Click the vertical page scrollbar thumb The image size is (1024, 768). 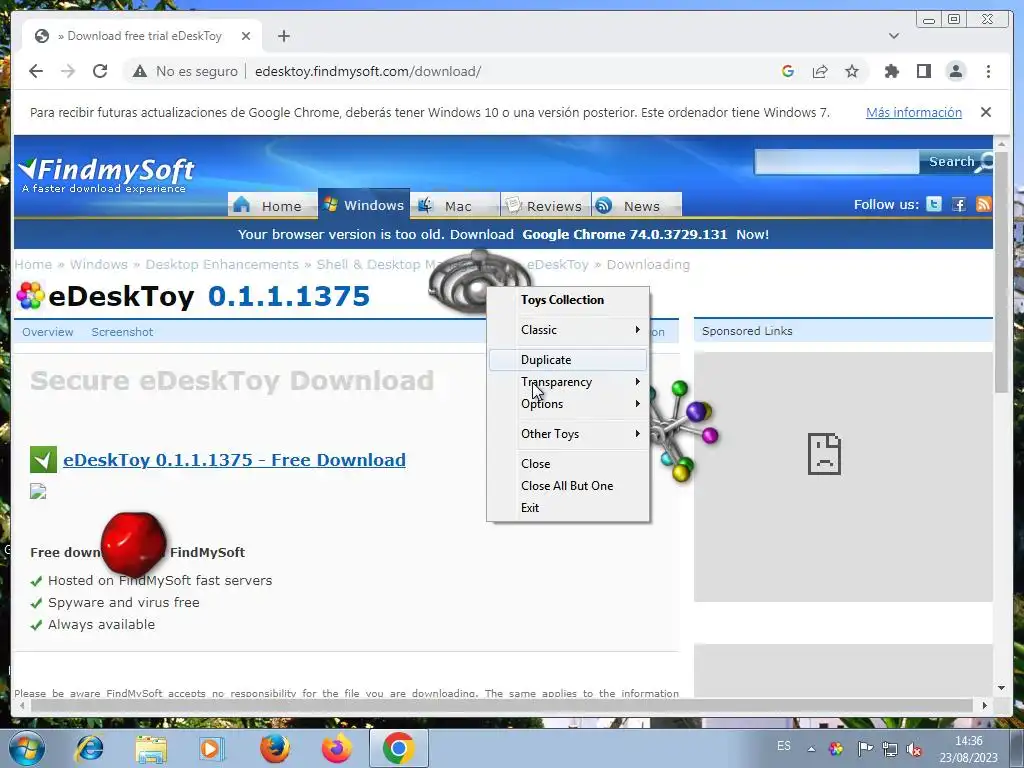(x=1001, y=271)
